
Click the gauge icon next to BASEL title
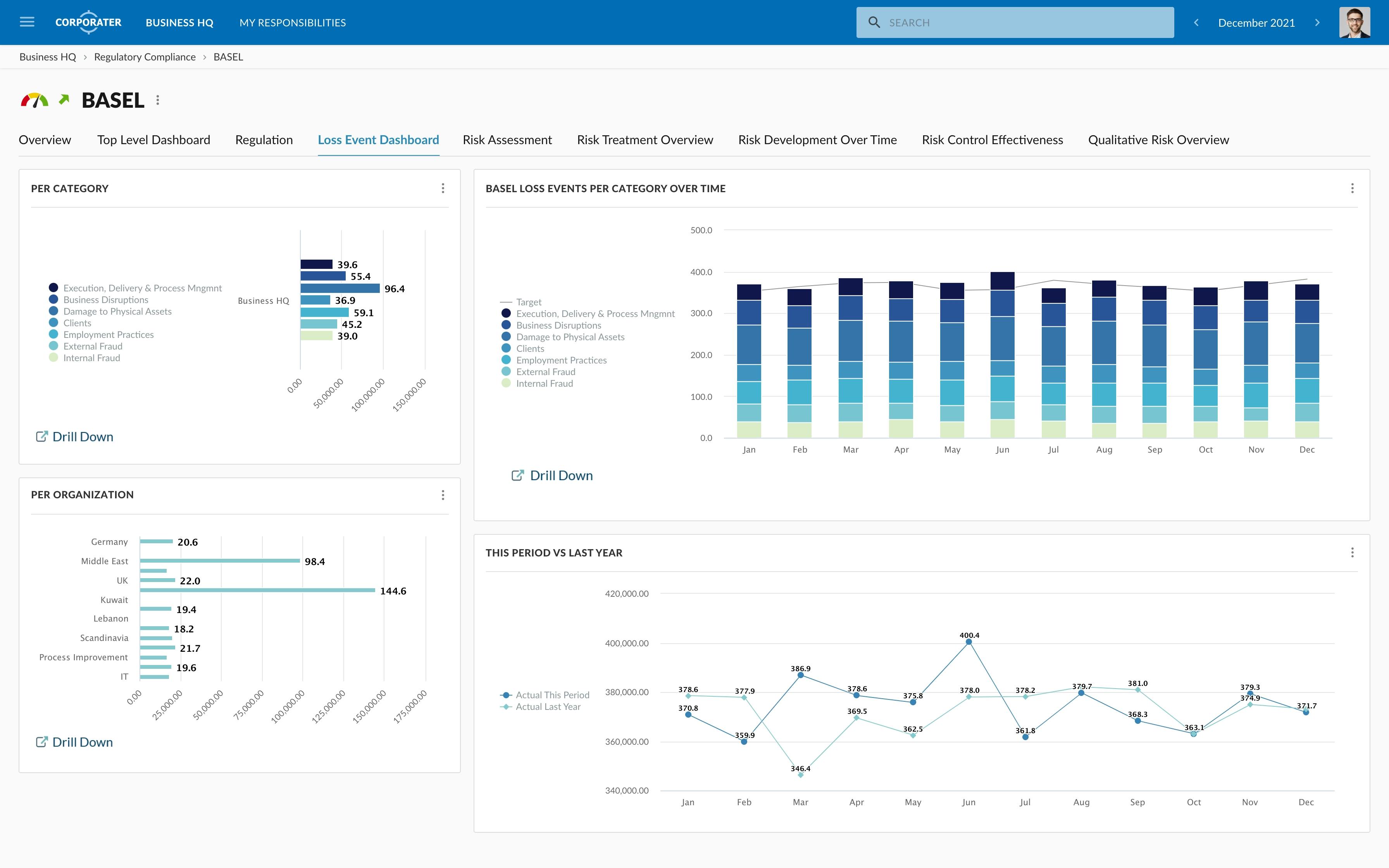point(34,99)
